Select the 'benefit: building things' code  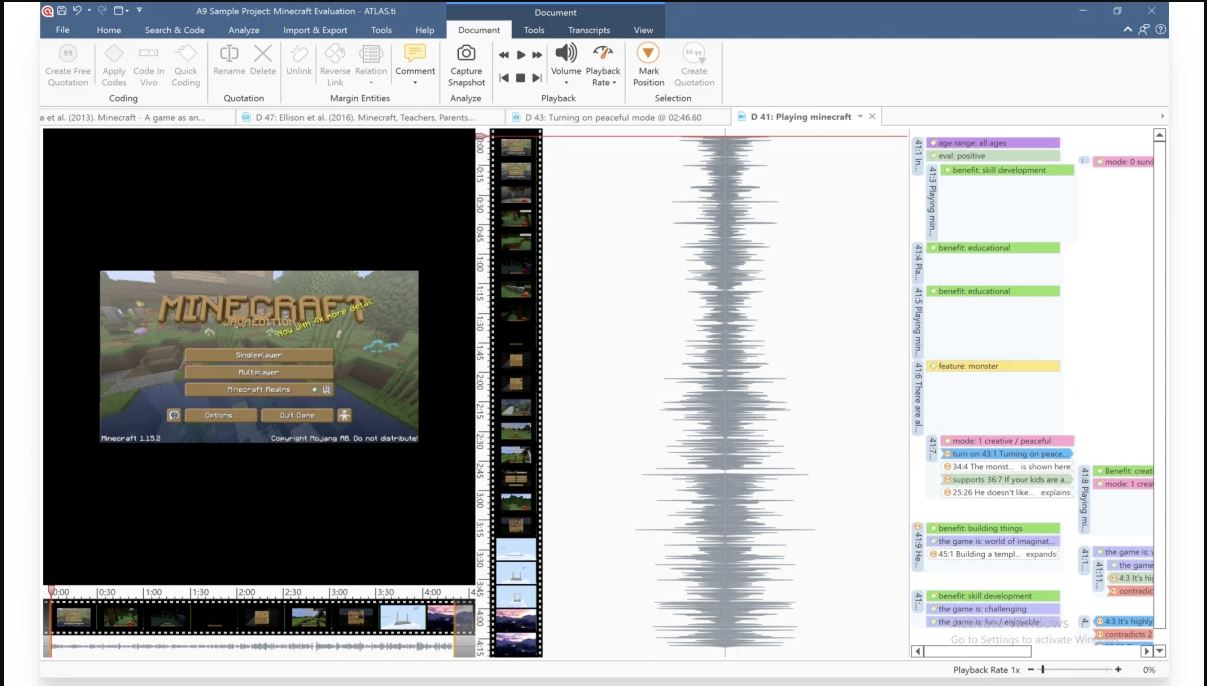(992, 528)
